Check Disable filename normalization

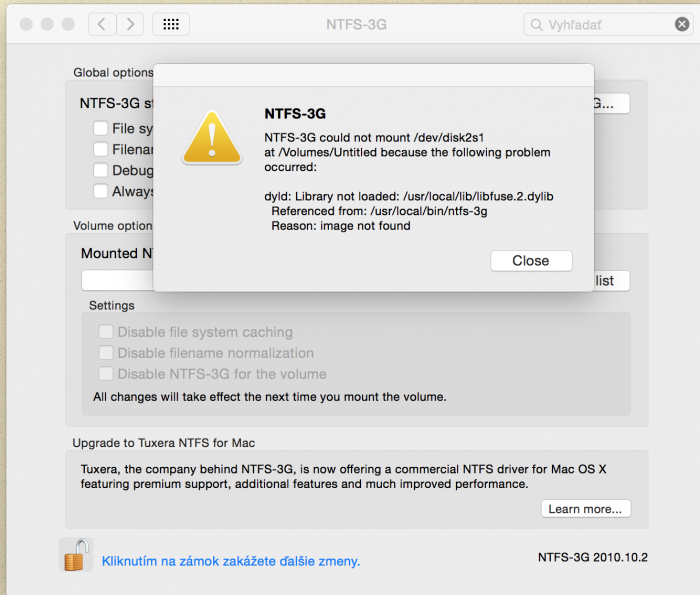[106, 353]
